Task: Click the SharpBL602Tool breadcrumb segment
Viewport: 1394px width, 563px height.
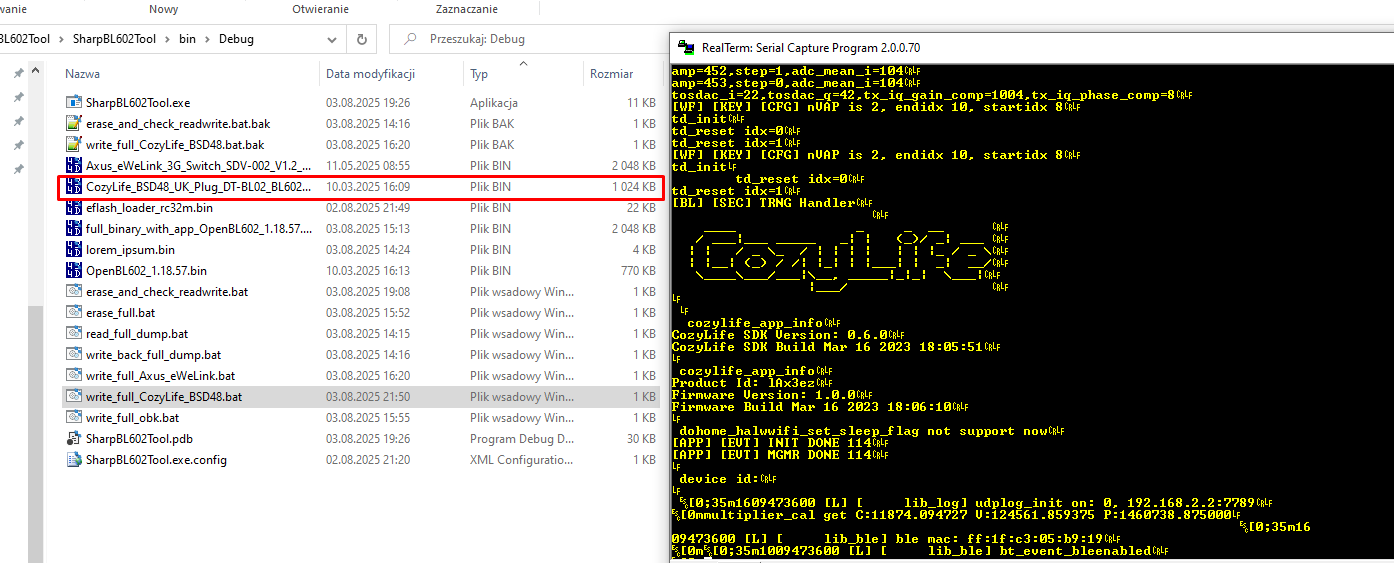Action: pyautogui.click(x=115, y=39)
